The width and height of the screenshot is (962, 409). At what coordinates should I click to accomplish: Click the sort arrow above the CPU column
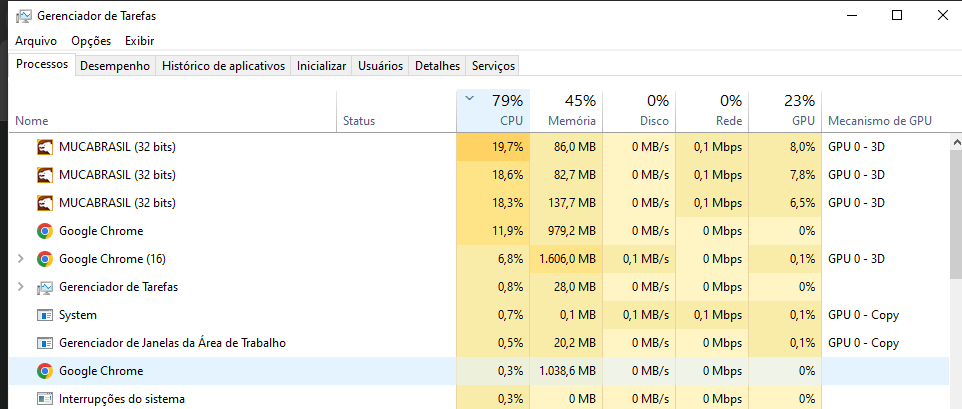tap(470, 99)
